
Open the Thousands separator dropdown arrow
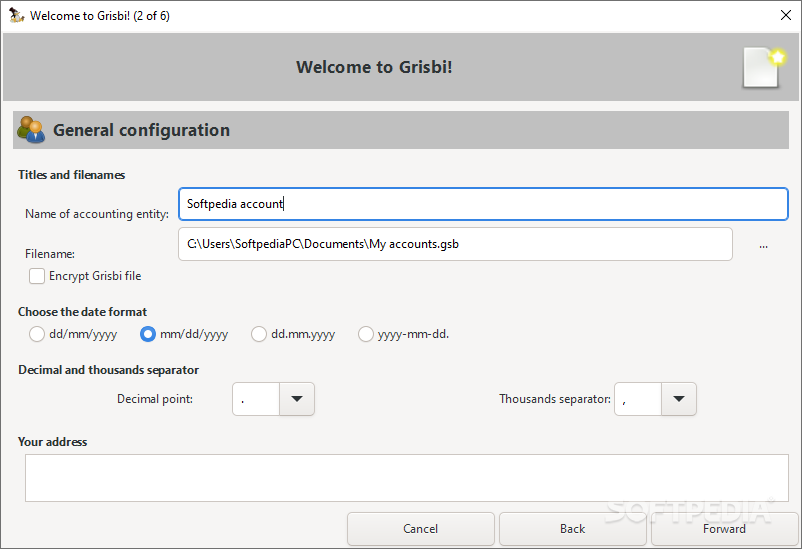coord(679,399)
